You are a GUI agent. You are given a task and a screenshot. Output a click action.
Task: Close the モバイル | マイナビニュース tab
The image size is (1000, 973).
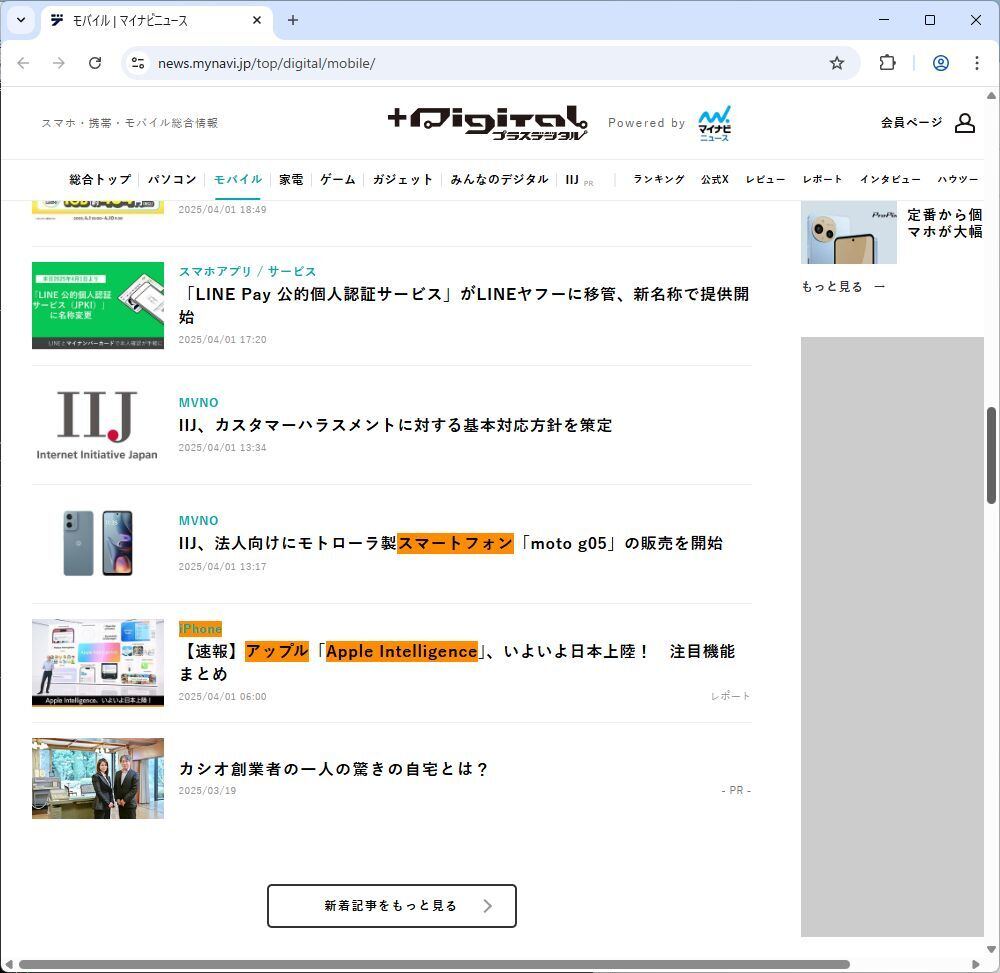257,20
